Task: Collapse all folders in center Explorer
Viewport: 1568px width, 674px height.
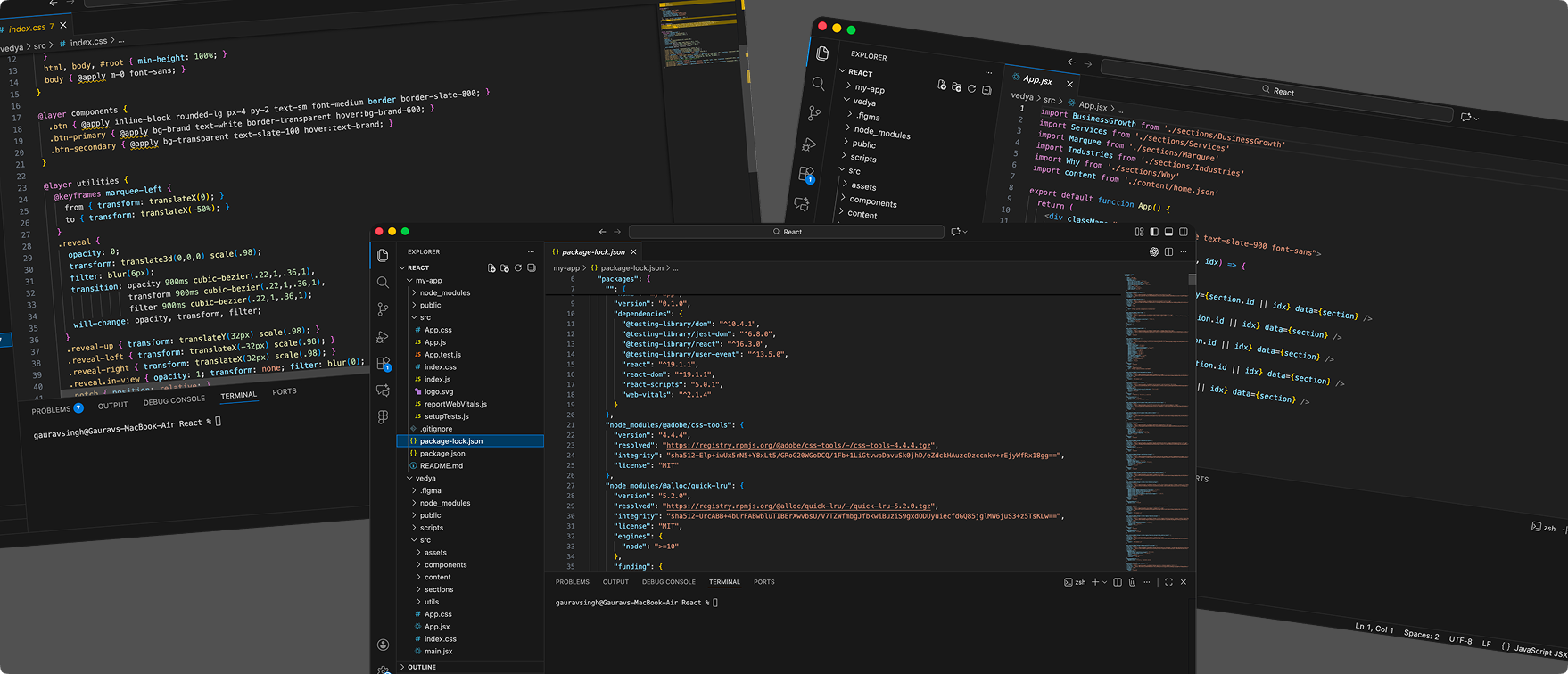Action: pos(532,267)
